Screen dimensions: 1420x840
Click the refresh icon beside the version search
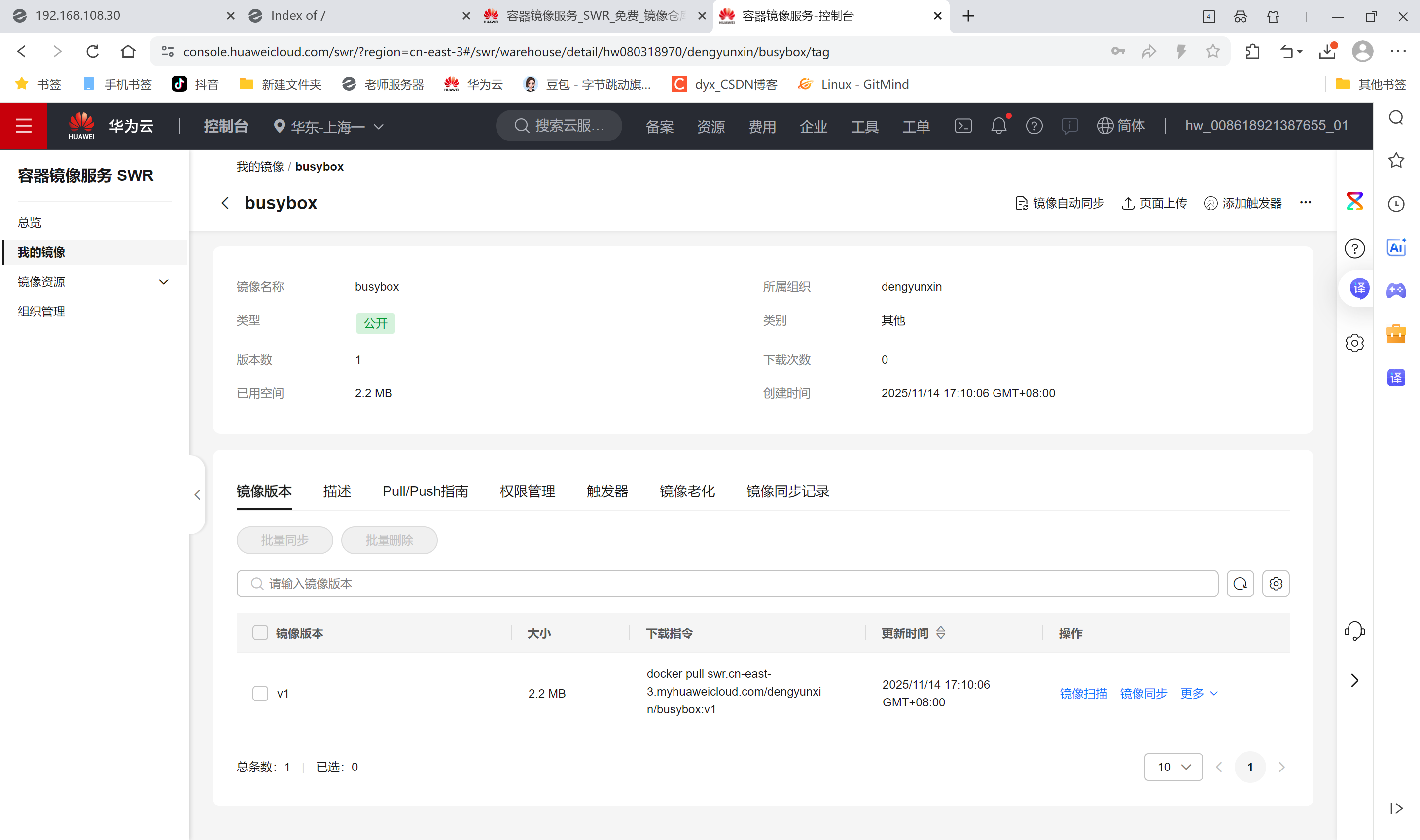click(1240, 584)
